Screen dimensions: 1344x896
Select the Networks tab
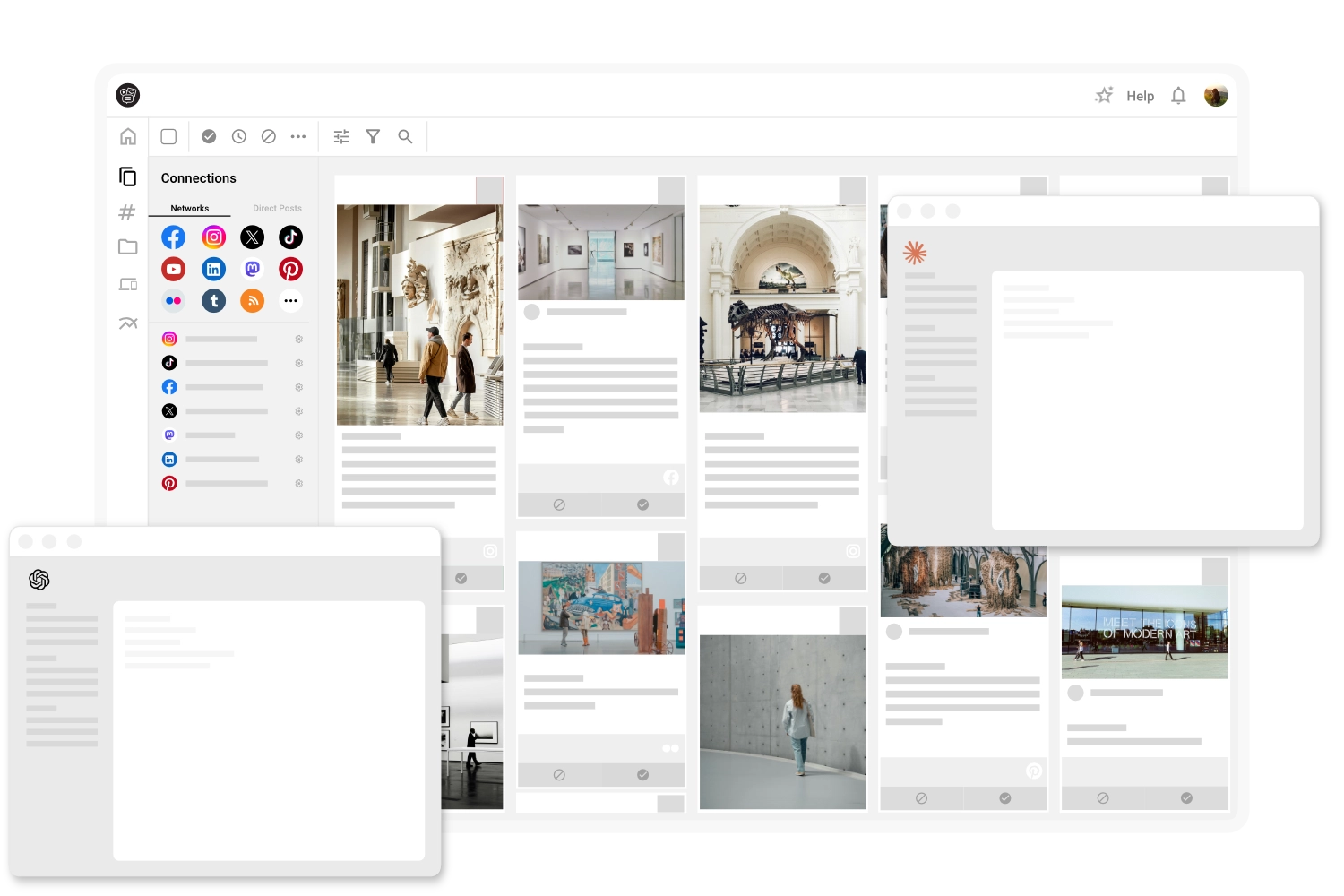[x=189, y=208]
